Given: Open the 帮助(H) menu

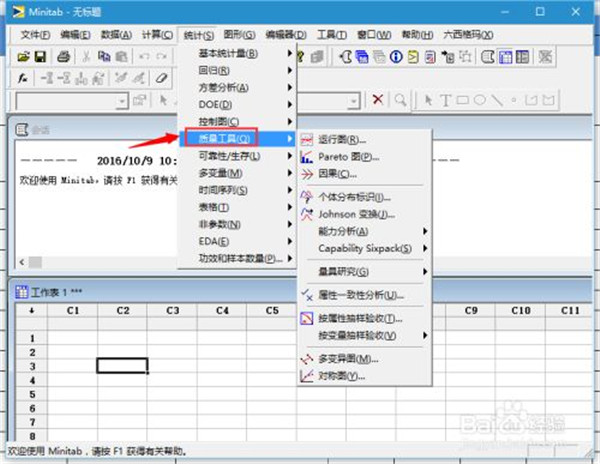Looking at the screenshot, I should click(417, 35).
